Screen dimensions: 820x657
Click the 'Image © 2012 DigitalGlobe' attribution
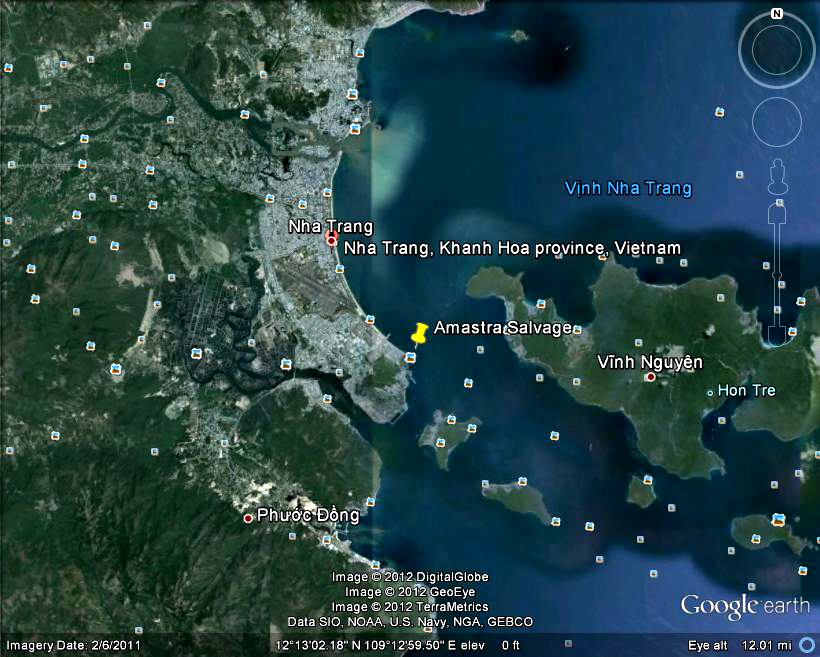click(410, 577)
